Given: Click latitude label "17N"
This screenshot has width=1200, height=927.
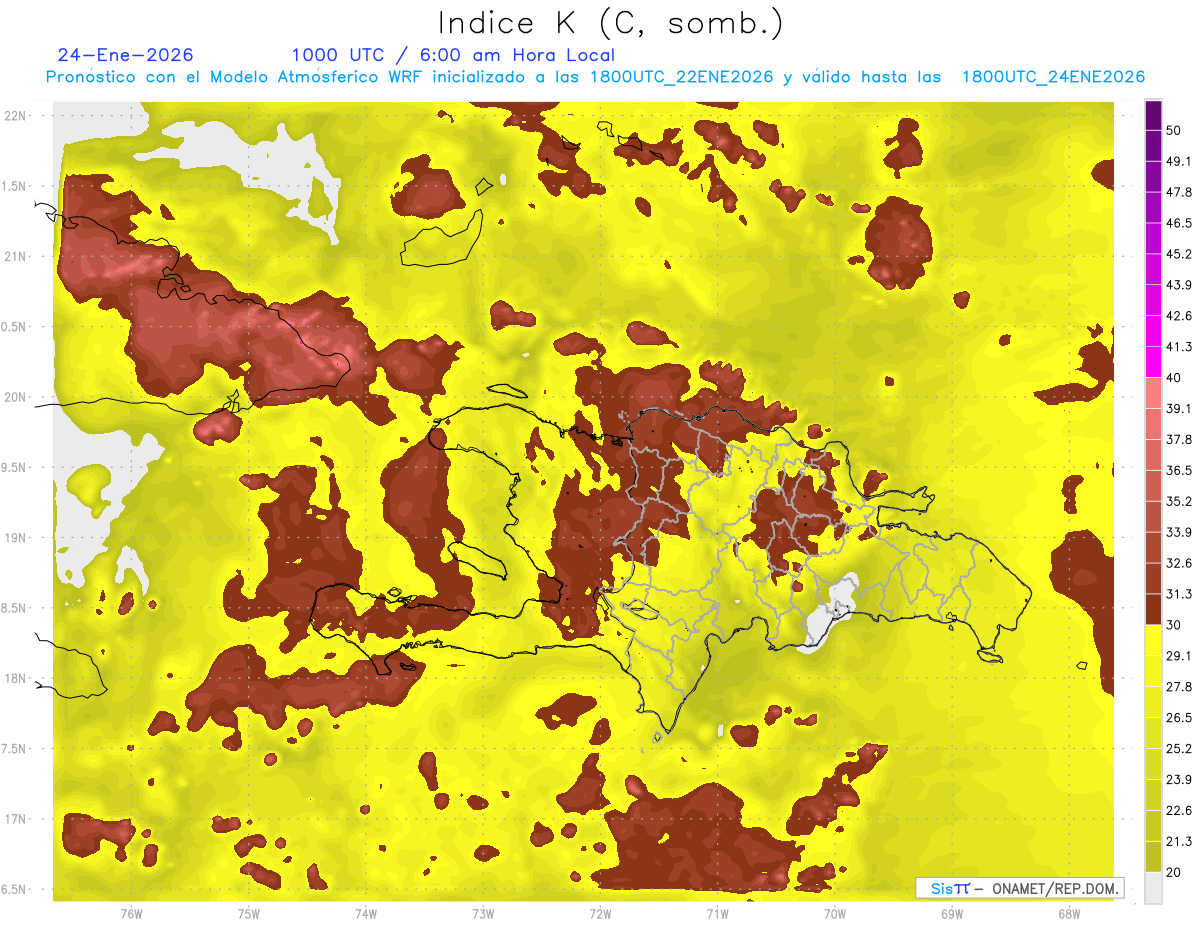Looking at the screenshot, I should coord(15,819).
